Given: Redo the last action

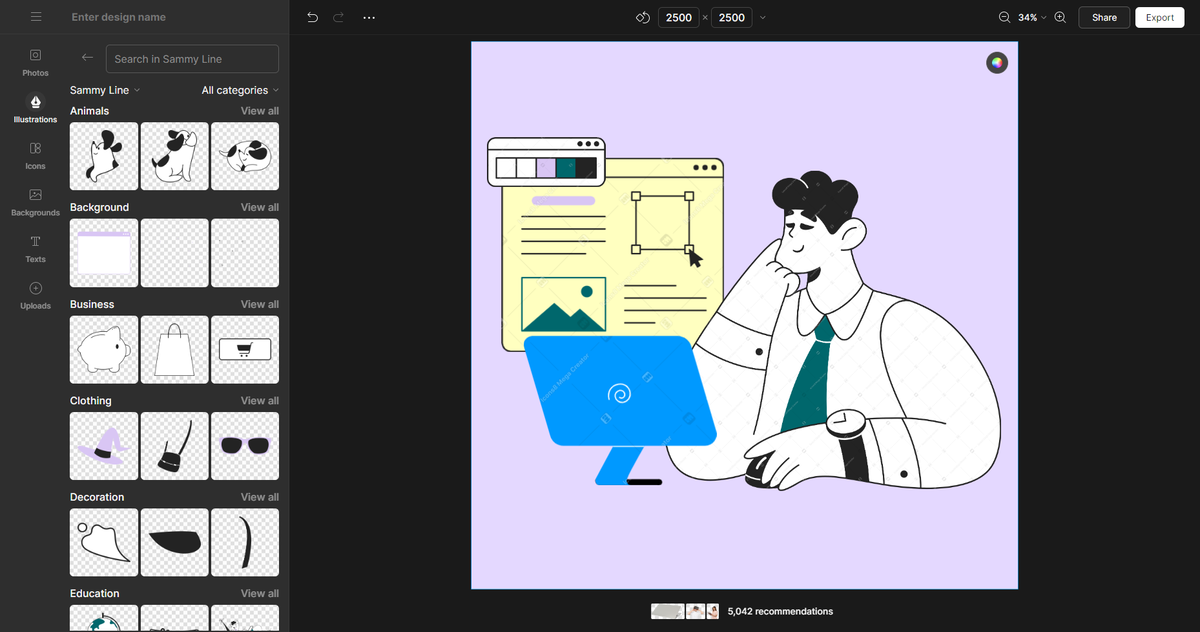Looking at the screenshot, I should click(338, 17).
